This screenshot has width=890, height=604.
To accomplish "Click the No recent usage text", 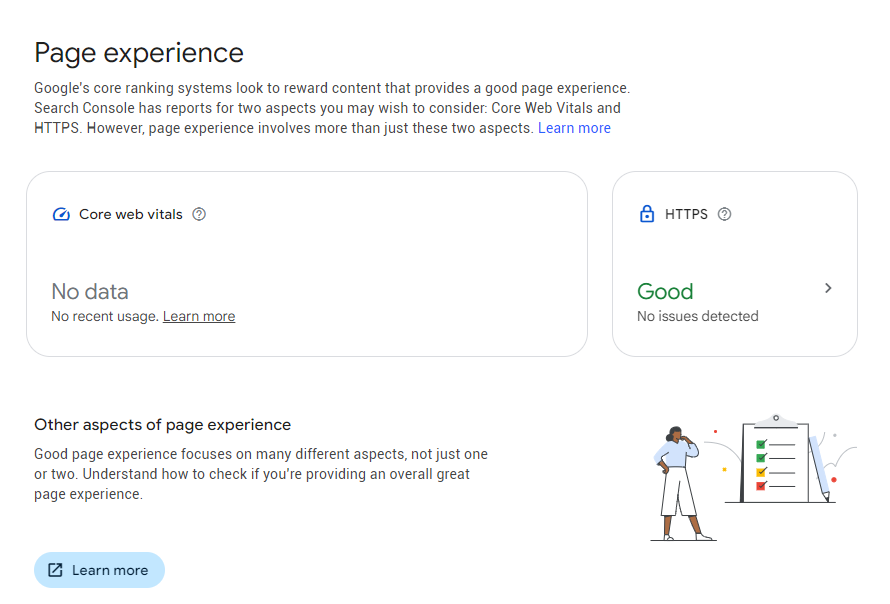I will (104, 316).
